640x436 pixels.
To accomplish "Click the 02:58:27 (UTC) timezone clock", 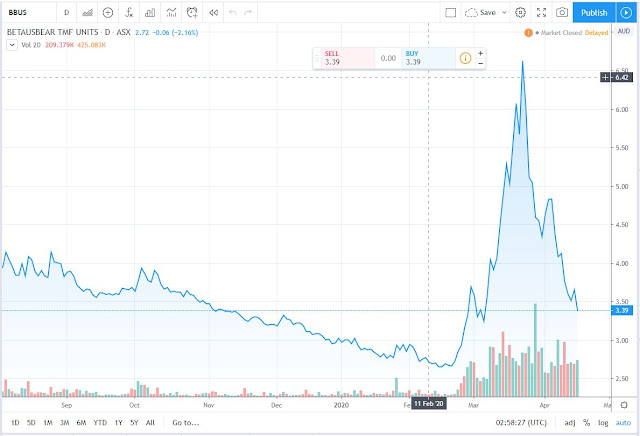I will click(x=521, y=423).
